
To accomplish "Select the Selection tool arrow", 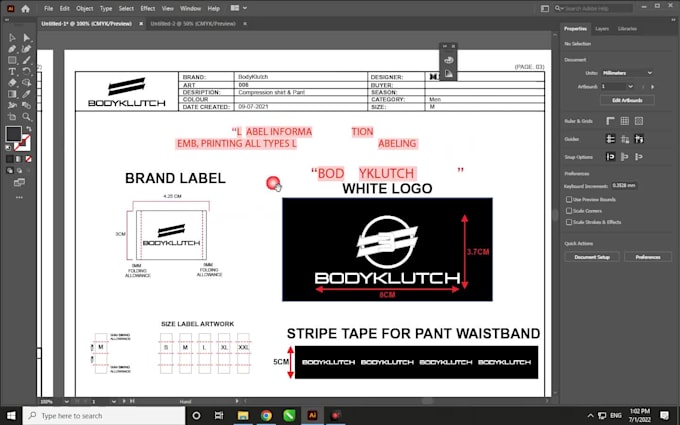I will (x=12, y=38).
